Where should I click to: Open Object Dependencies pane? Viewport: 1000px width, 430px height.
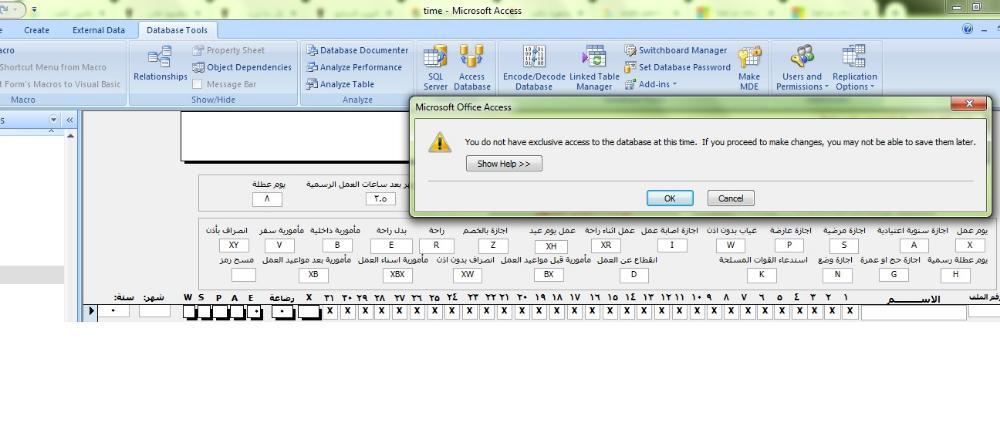(x=242, y=67)
